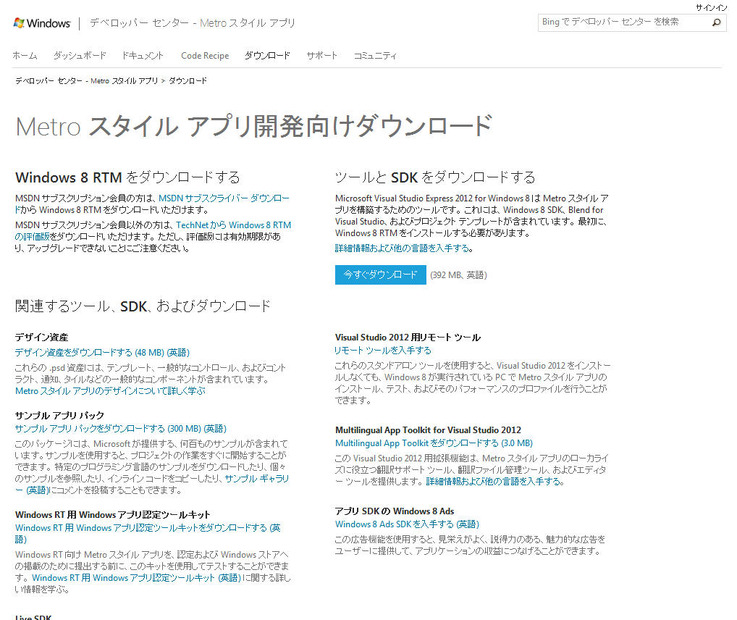The height and width of the screenshot is (620, 737).
Task: Click Visual Studio 2012 用リモート ツール title
Action: tap(408, 337)
